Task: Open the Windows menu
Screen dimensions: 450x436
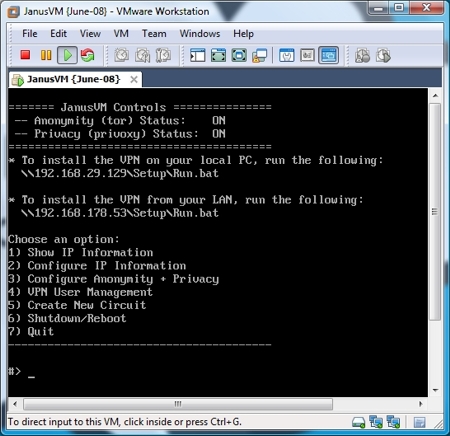Action: click(200, 34)
